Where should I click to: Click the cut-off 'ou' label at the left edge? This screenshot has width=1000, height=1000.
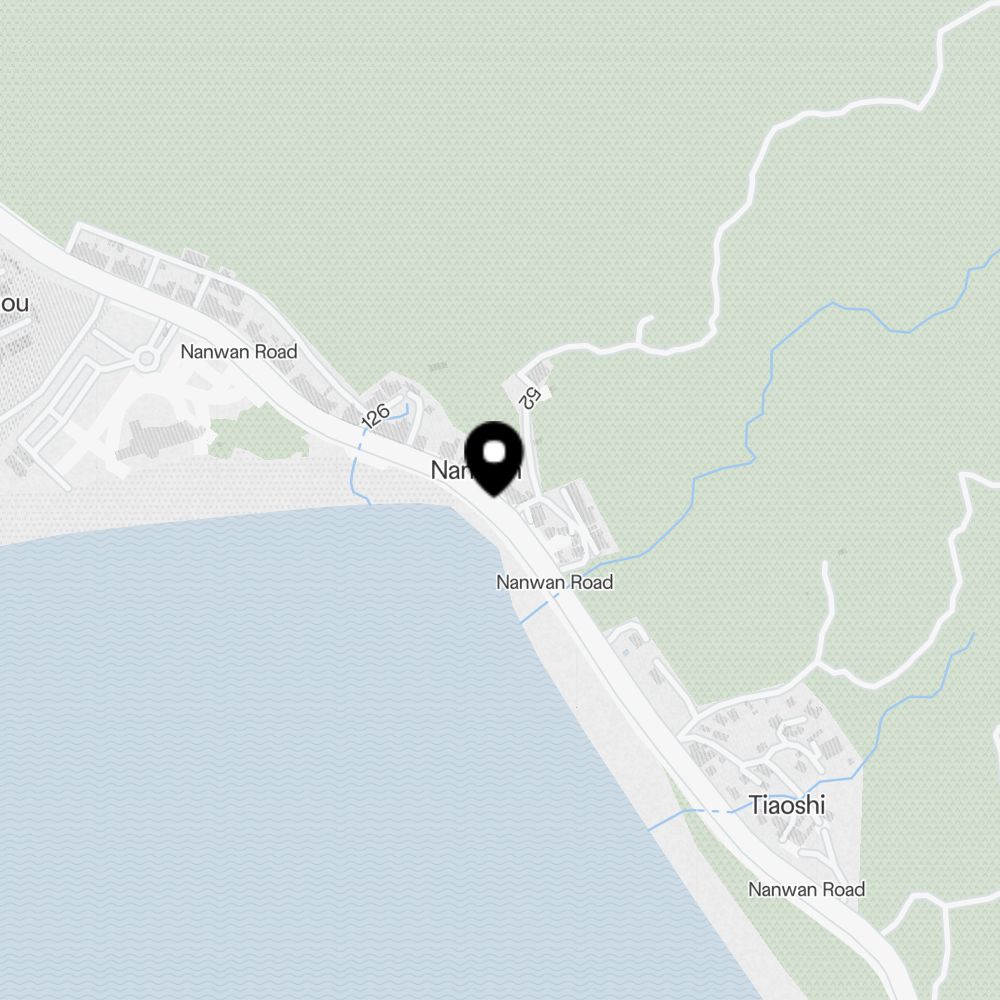pos(14,304)
